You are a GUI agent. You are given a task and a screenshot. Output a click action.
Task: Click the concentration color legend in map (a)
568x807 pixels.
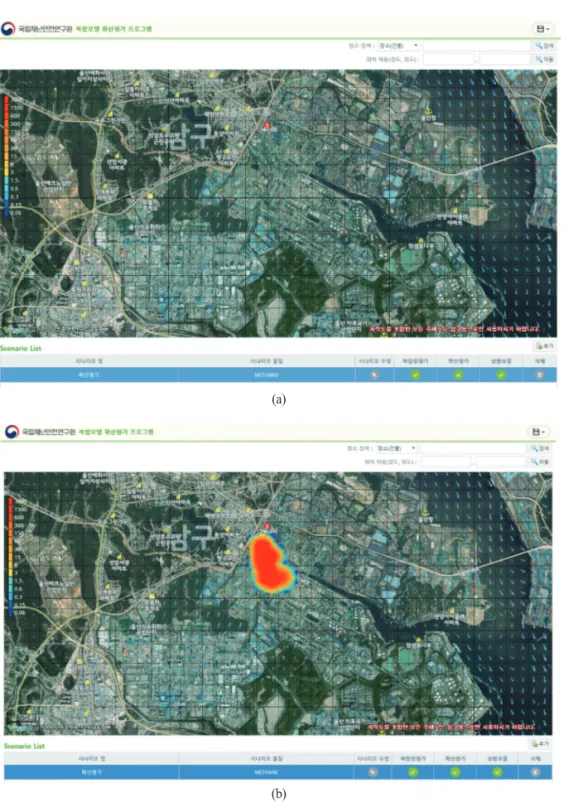(x=7, y=154)
